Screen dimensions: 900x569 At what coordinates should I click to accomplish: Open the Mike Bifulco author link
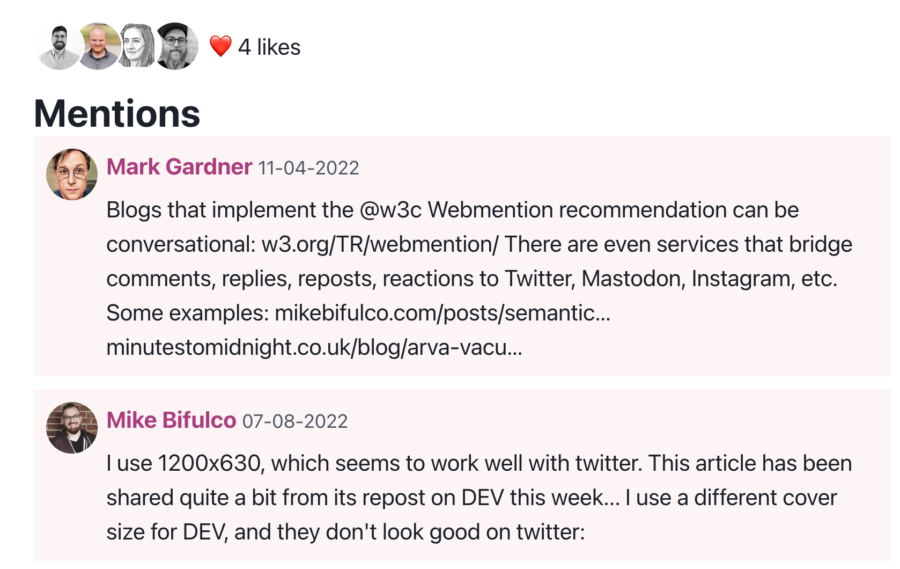coord(171,420)
